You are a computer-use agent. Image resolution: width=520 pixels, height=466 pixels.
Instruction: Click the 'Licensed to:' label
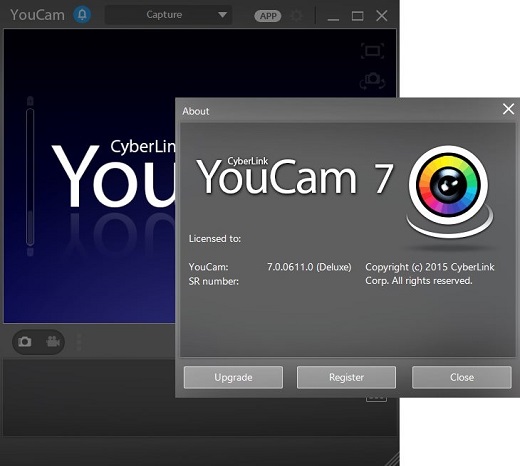click(215, 239)
